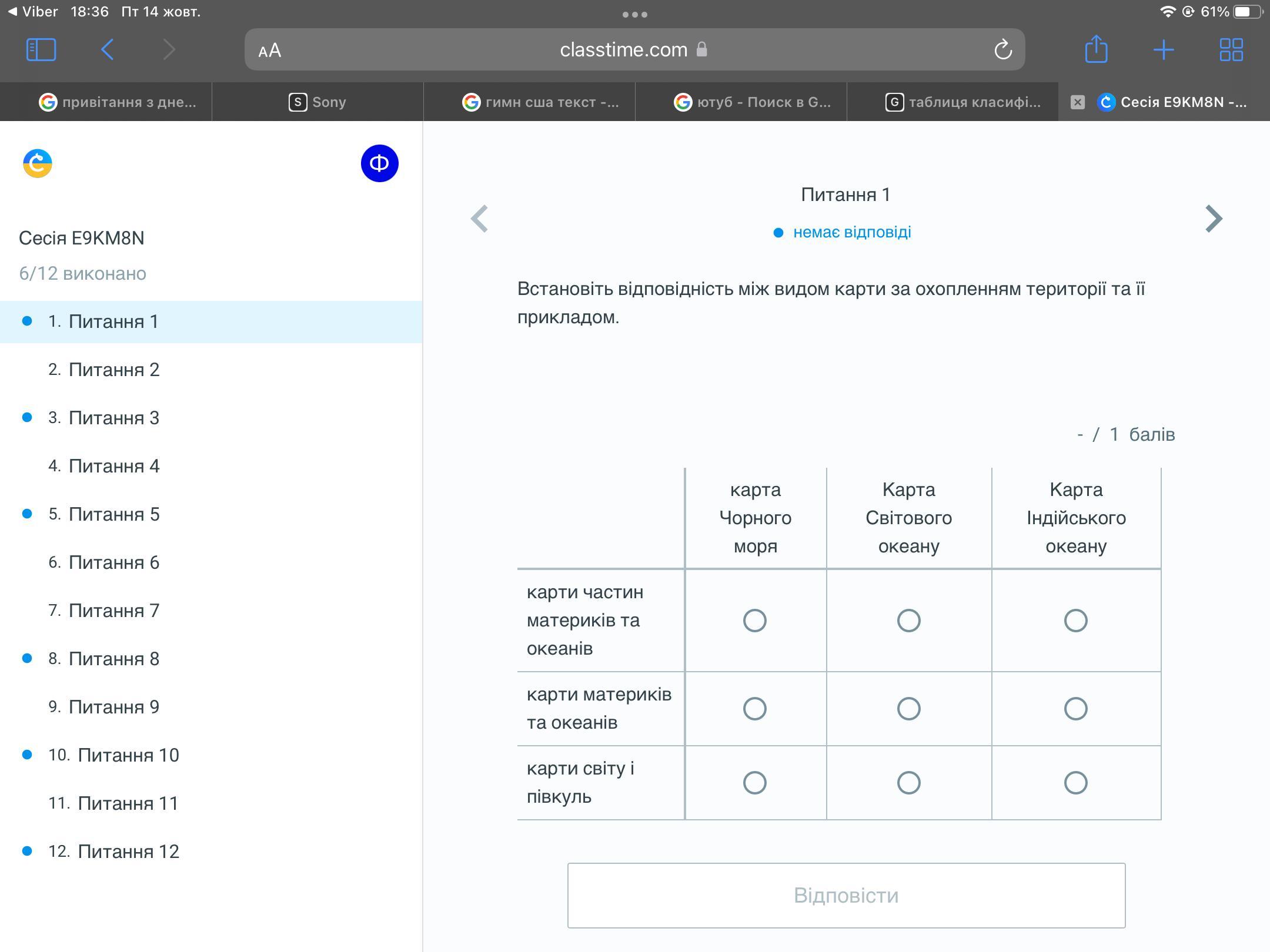Image resolution: width=1270 pixels, height=952 pixels.
Task: Go to previous question with left chevron
Action: [x=479, y=219]
